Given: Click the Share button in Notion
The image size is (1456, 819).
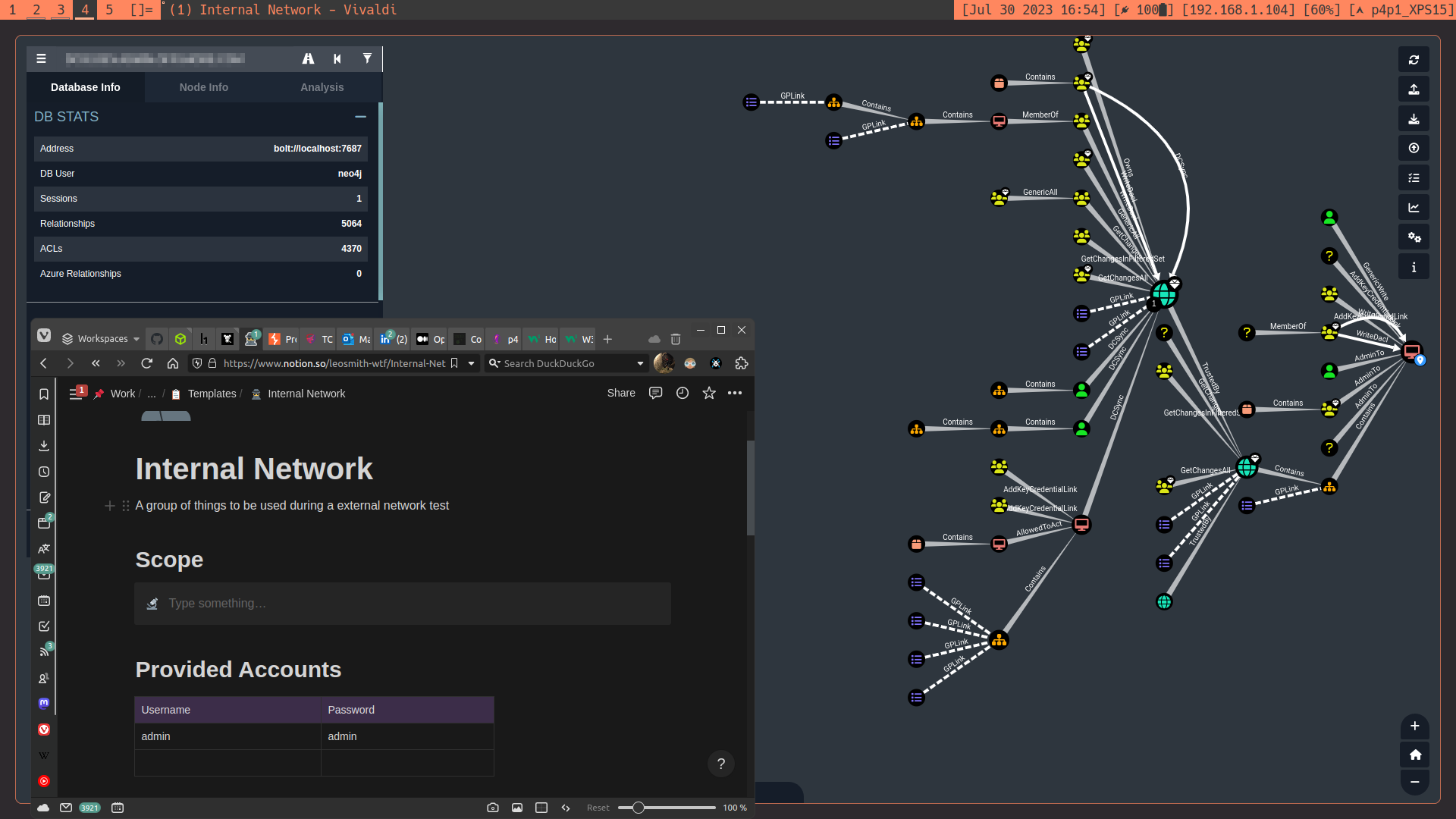Looking at the screenshot, I should click(620, 393).
